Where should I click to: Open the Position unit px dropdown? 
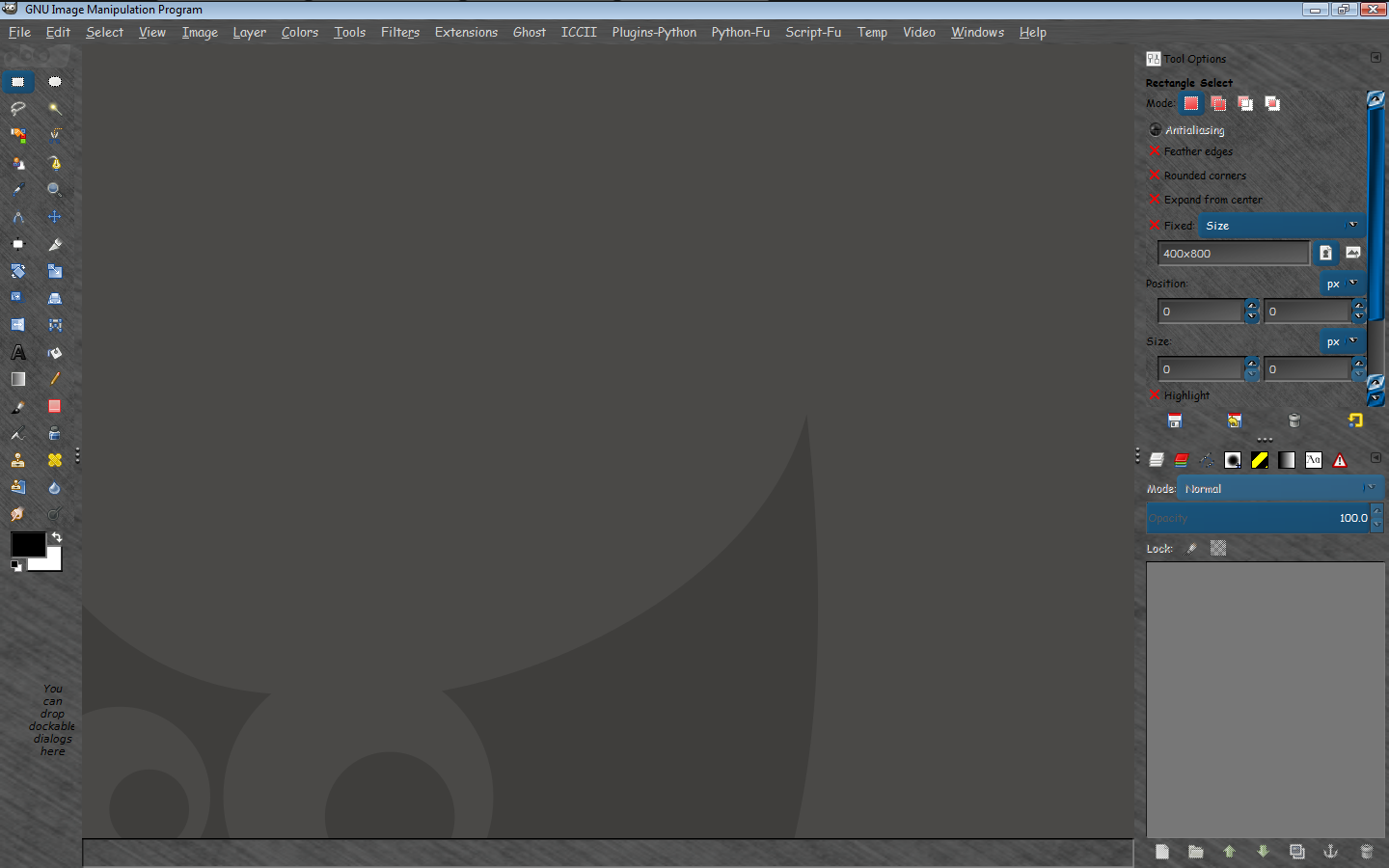pos(1342,284)
